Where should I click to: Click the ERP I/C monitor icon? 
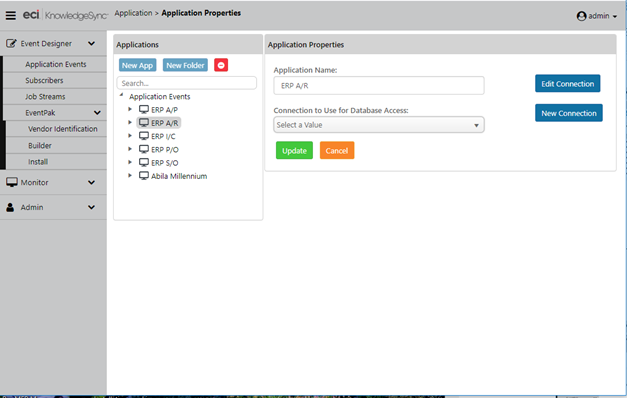[x=144, y=136]
